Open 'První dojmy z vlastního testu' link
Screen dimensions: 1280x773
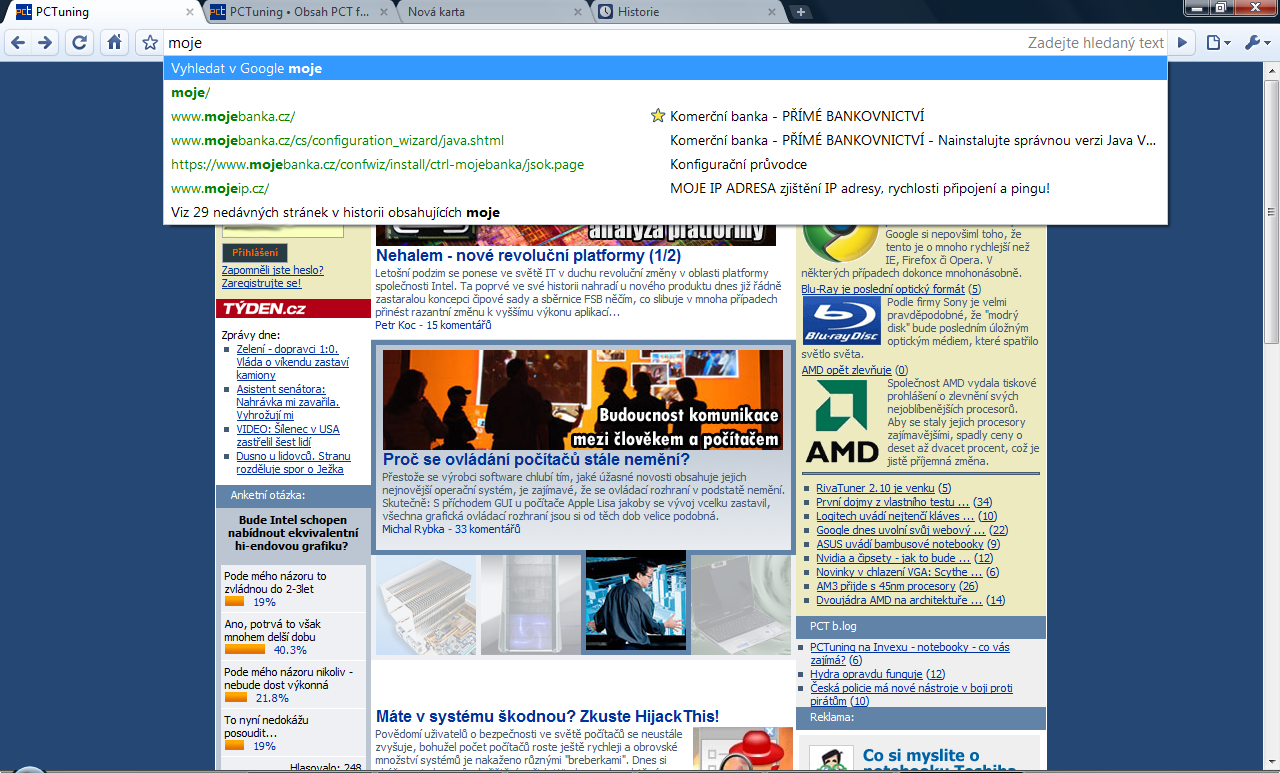(893, 502)
